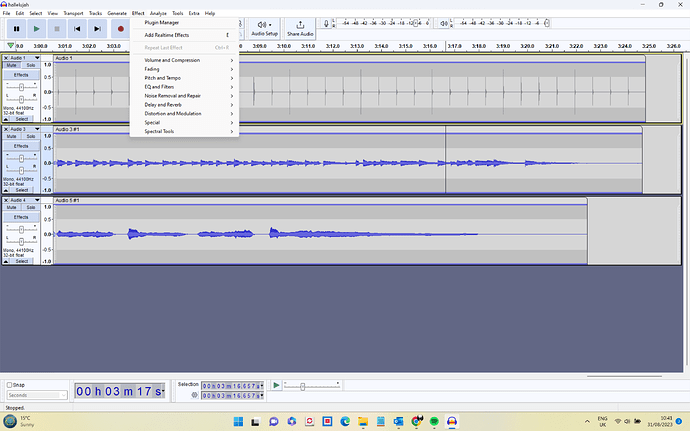Enable the Snap checkbox
This screenshot has width=690, height=431.
pyautogui.click(x=9, y=385)
